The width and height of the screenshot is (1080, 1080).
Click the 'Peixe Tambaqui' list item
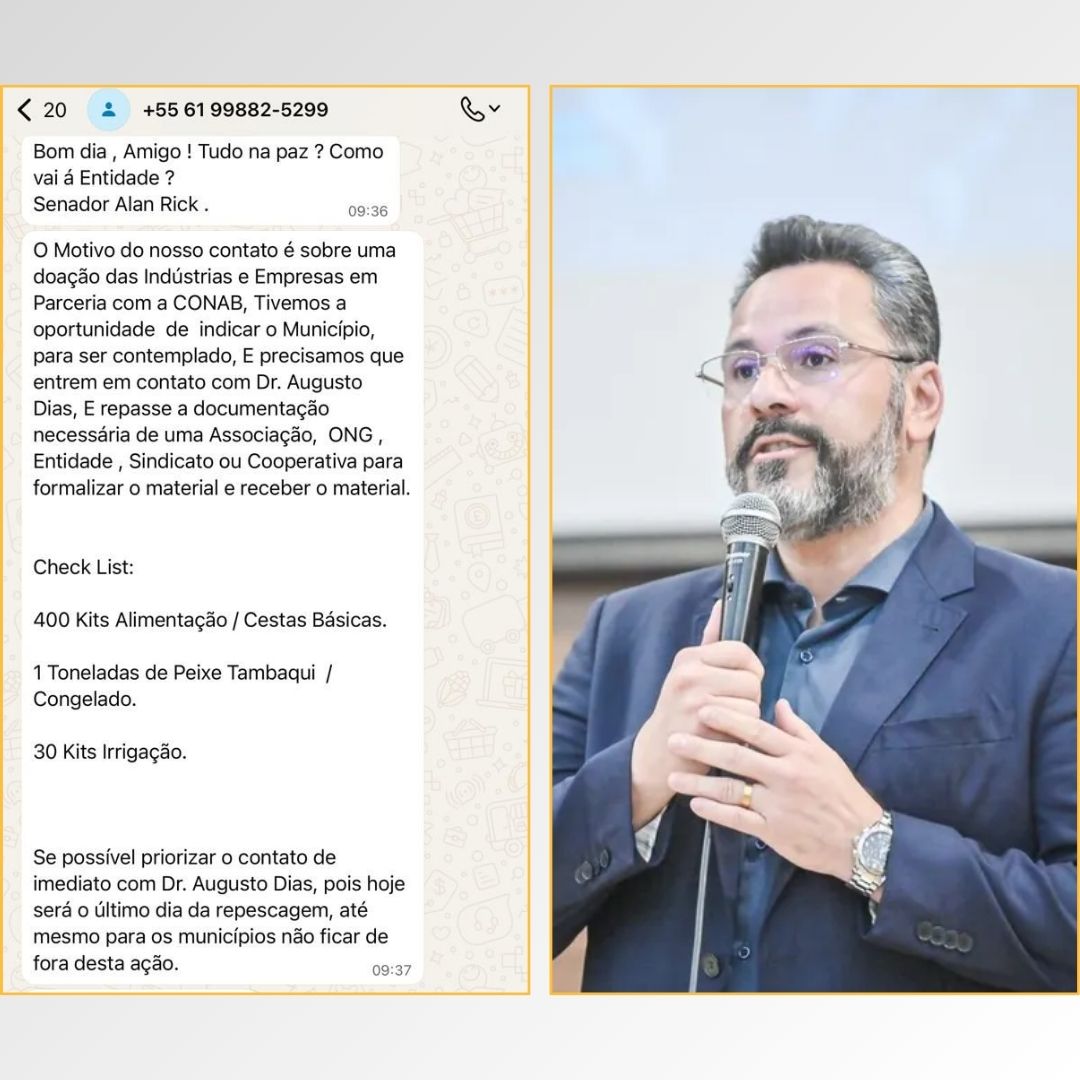click(x=183, y=673)
